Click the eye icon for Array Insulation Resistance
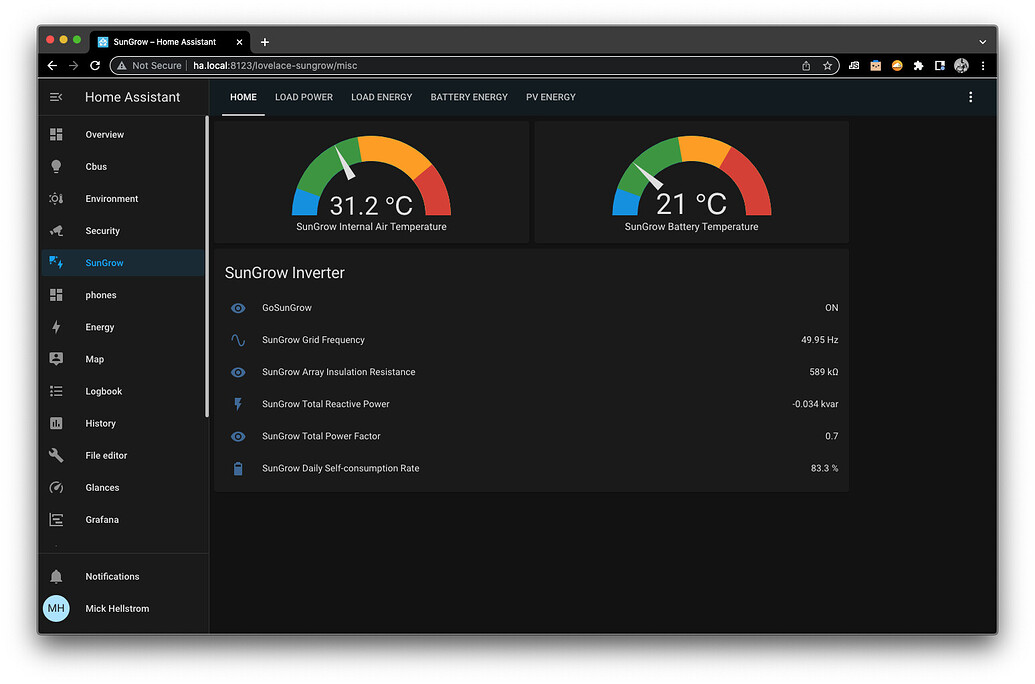The width and height of the screenshot is (1035, 684). (x=238, y=372)
